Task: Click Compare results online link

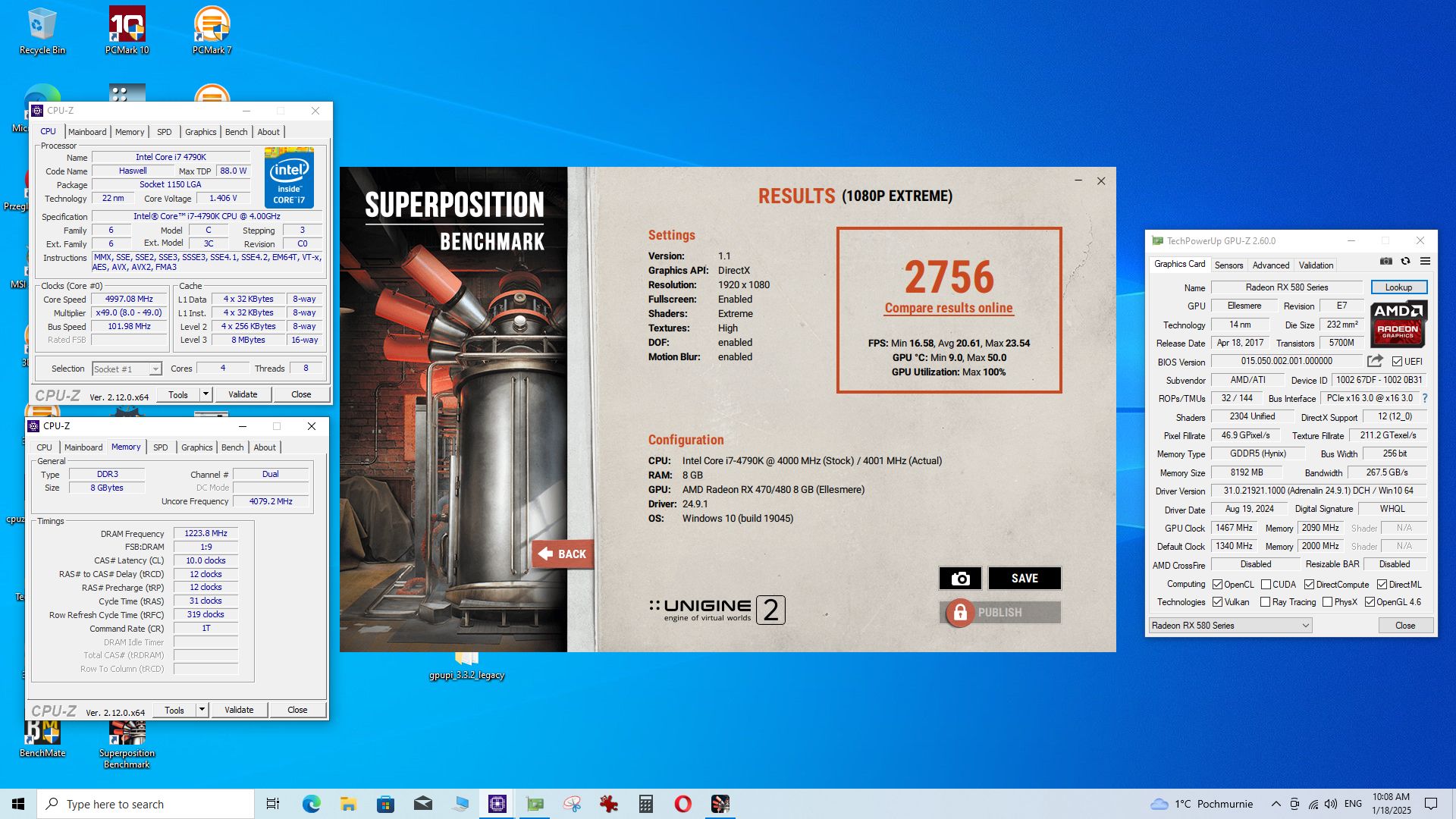Action: [948, 308]
